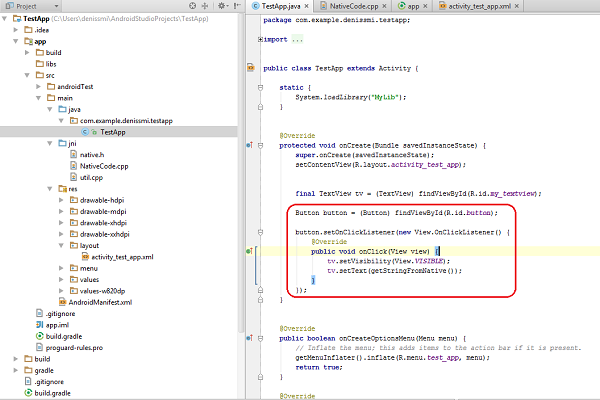Image resolution: width=600 pixels, height=400 pixels.
Task: Select the root-level gradle folder
Action: pyautogui.click(x=39, y=370)
